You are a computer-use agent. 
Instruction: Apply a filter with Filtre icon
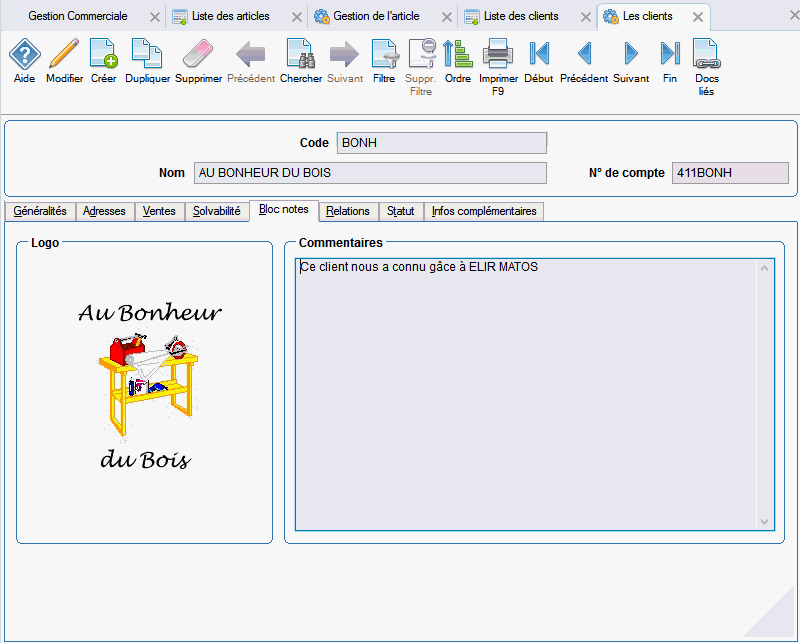coord(384,55)
